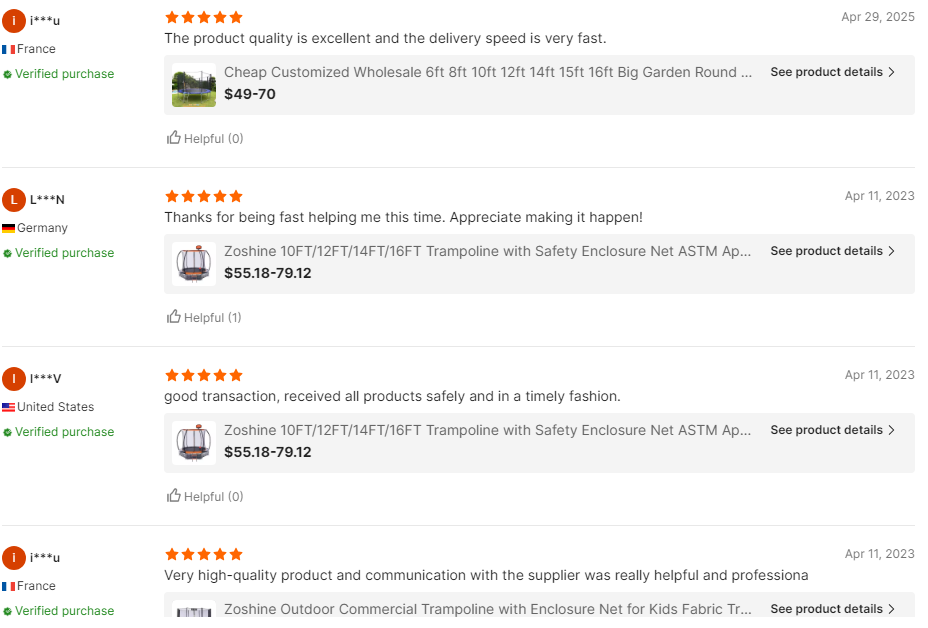Click l***V's orange avatar circle

[14, 379]
